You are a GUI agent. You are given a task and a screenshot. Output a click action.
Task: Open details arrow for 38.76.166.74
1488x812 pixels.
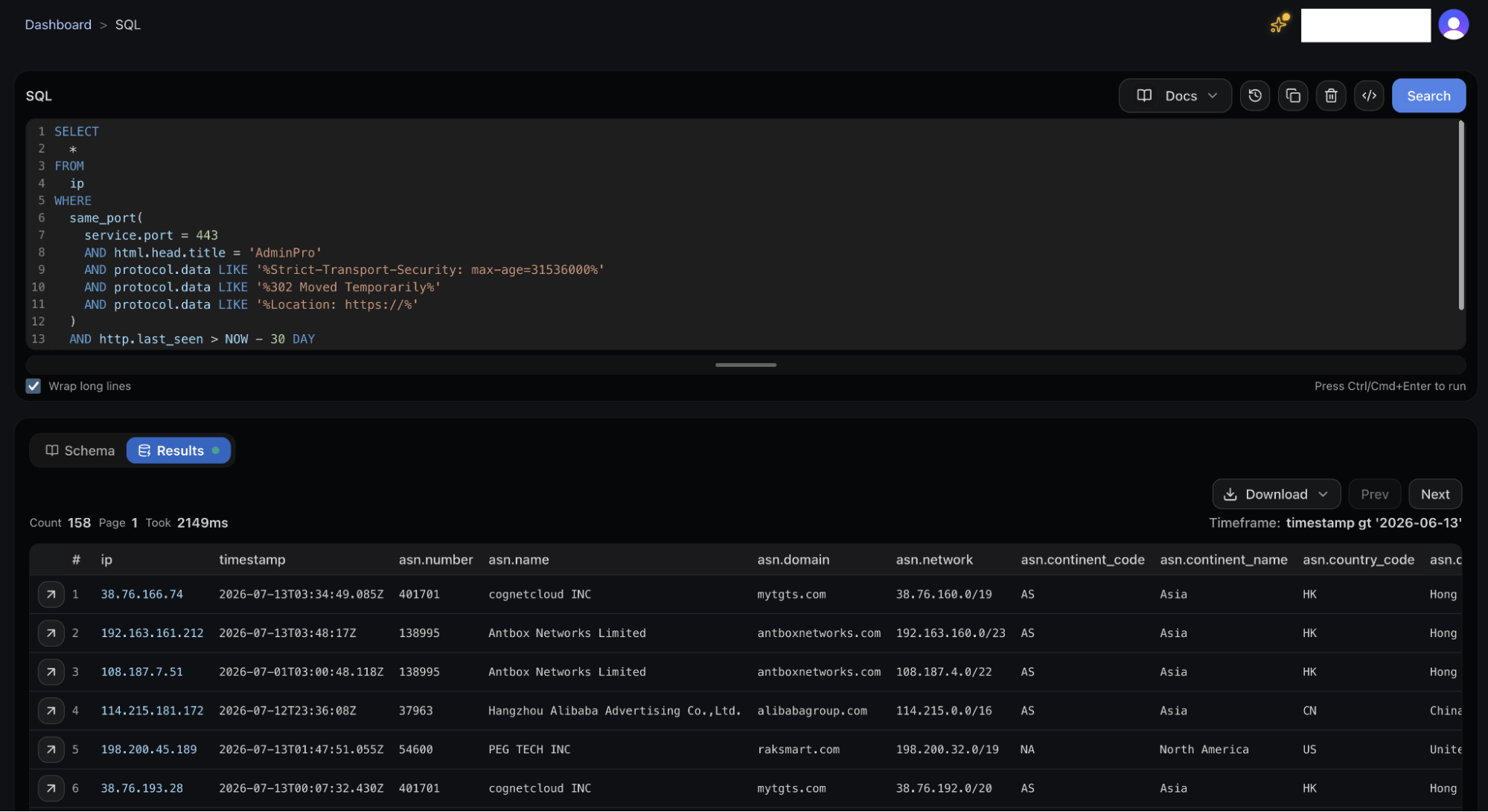click(x=51, y=595)
